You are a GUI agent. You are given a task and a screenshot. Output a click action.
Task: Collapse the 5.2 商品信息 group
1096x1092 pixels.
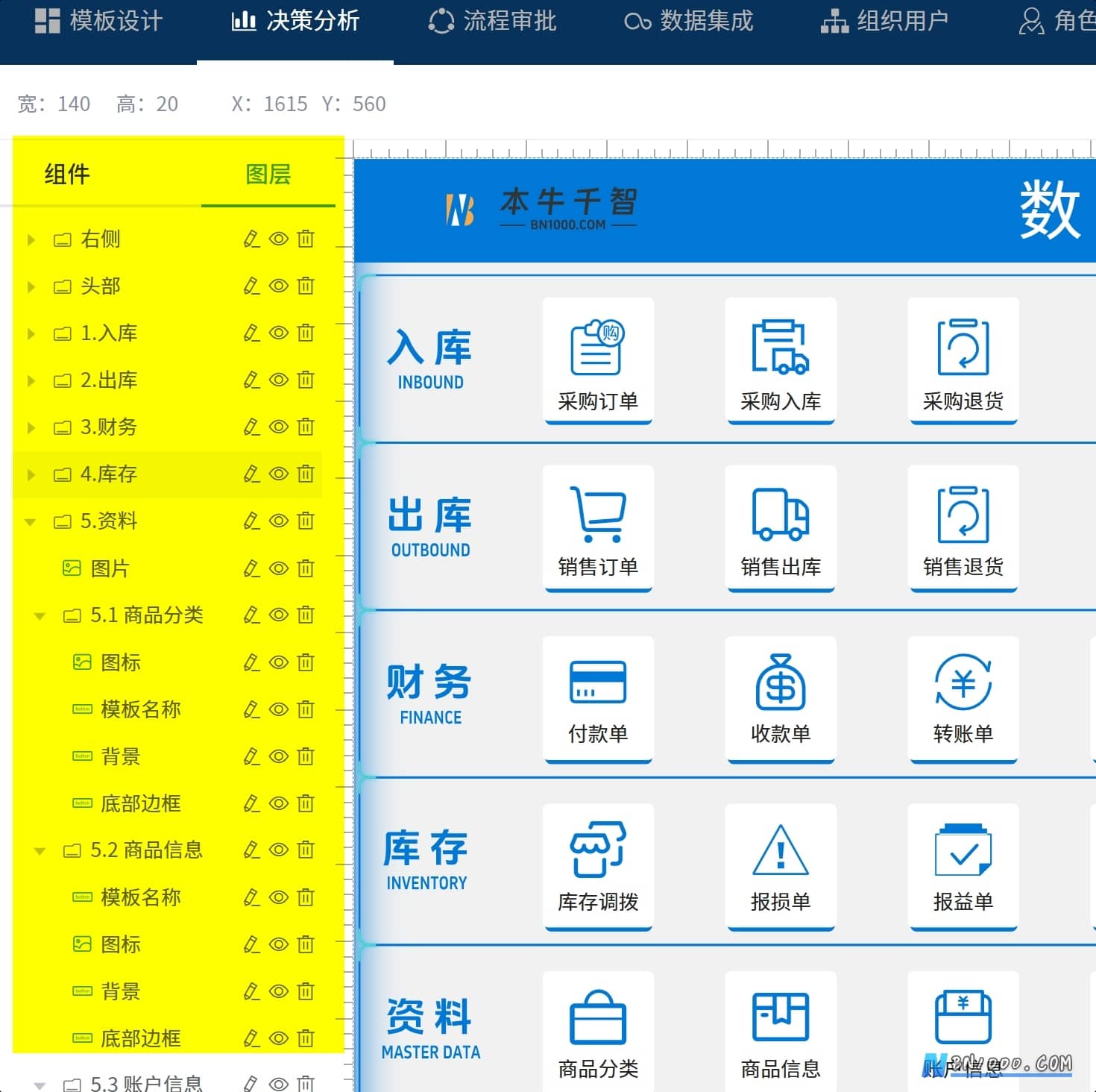coord(40,850)
